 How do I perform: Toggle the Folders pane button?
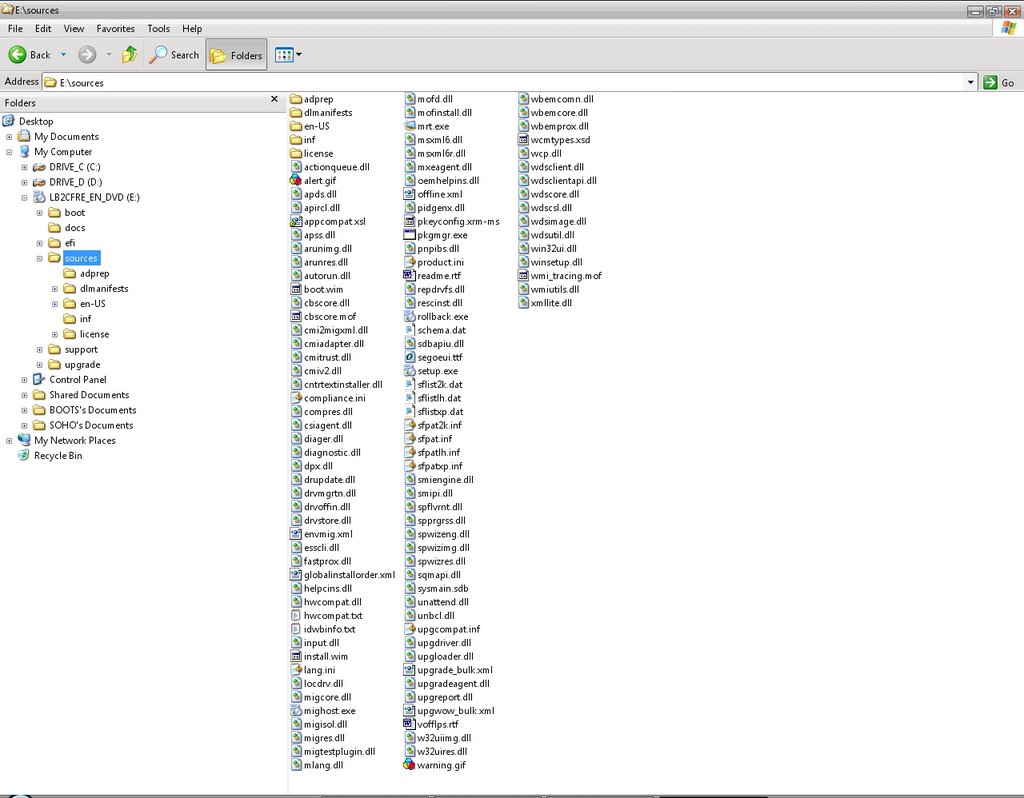pyautogui.click(x=236, y=55)
